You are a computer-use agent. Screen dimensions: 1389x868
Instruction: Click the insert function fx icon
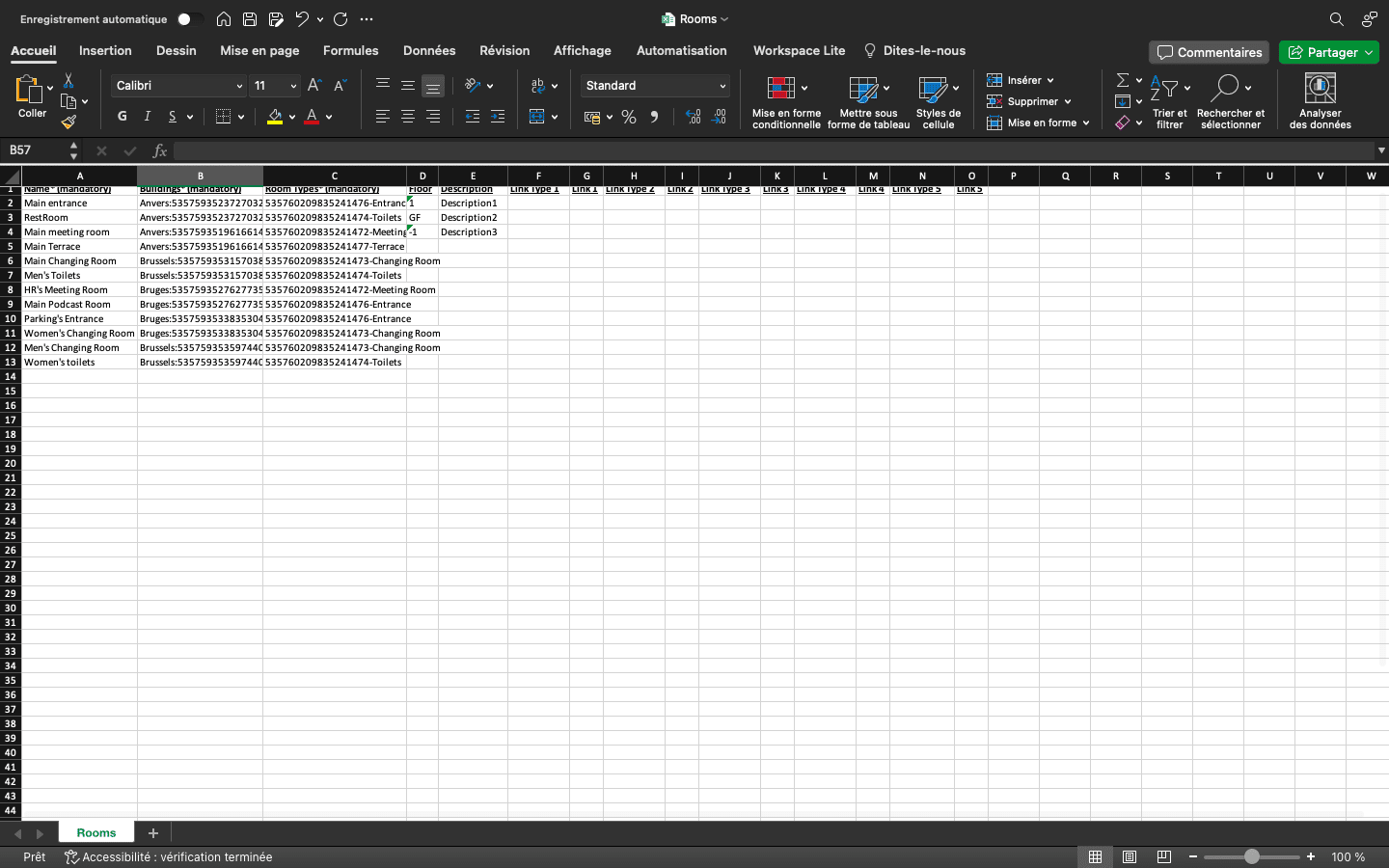(x=160, y=150)
